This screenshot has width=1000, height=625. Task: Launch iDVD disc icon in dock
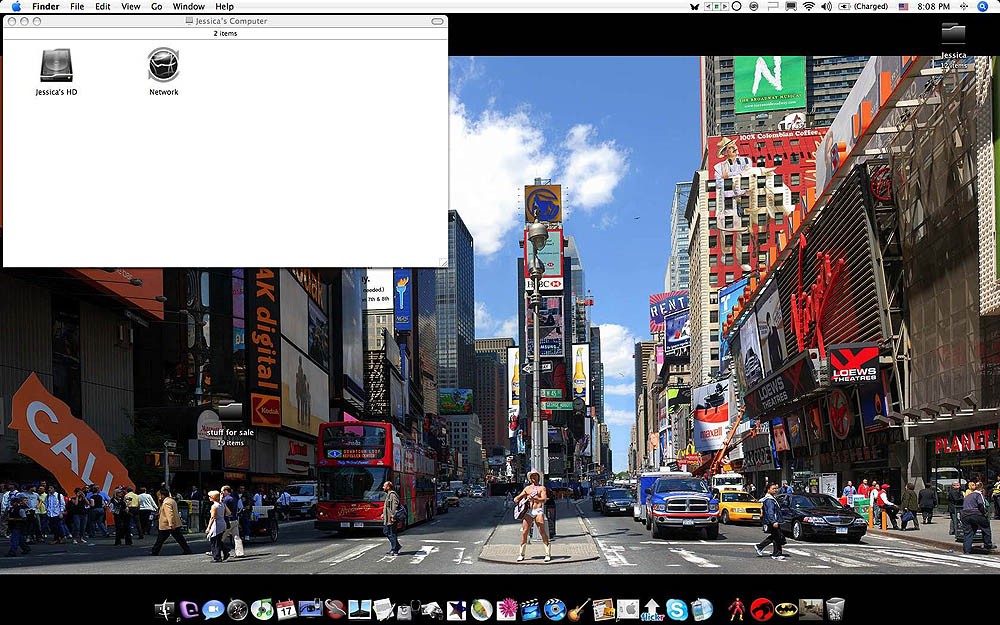pyautogui.click(x=555, y=610)
